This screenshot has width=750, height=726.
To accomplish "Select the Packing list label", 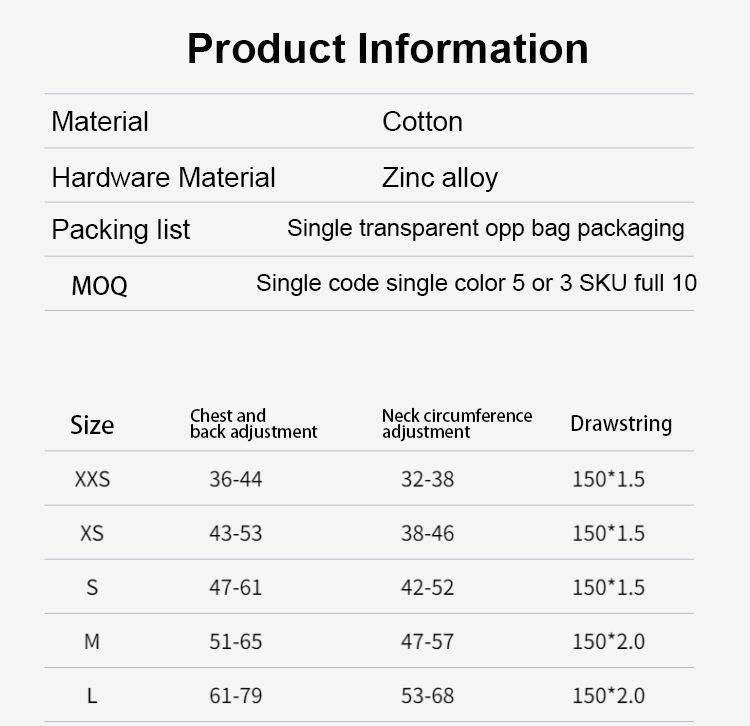I will coord(121,230).
